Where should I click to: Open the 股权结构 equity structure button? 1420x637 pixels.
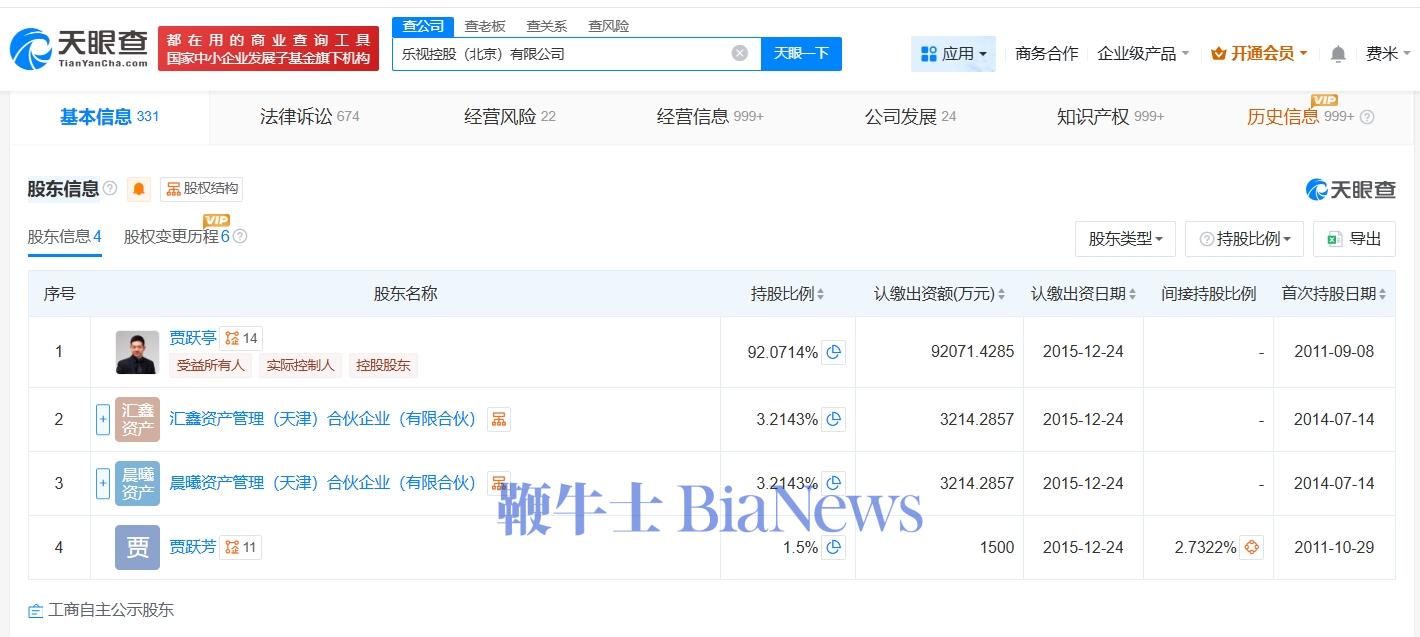[202, 189]
